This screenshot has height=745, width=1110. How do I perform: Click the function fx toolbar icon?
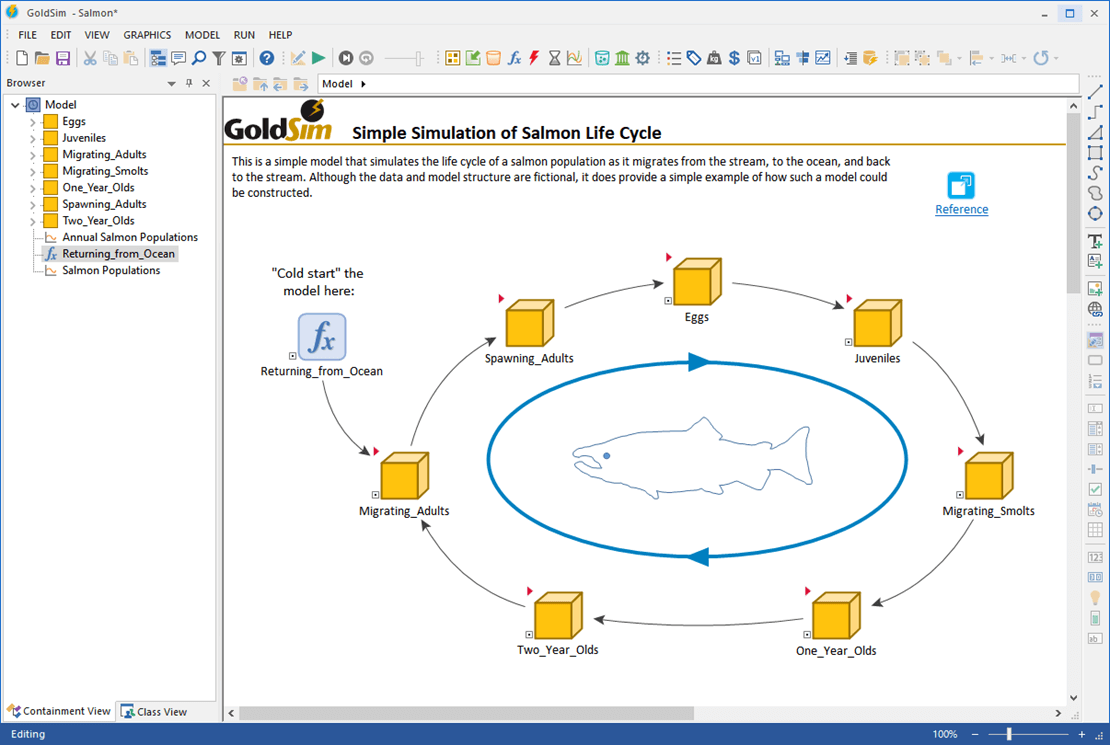tap(514, 58)
